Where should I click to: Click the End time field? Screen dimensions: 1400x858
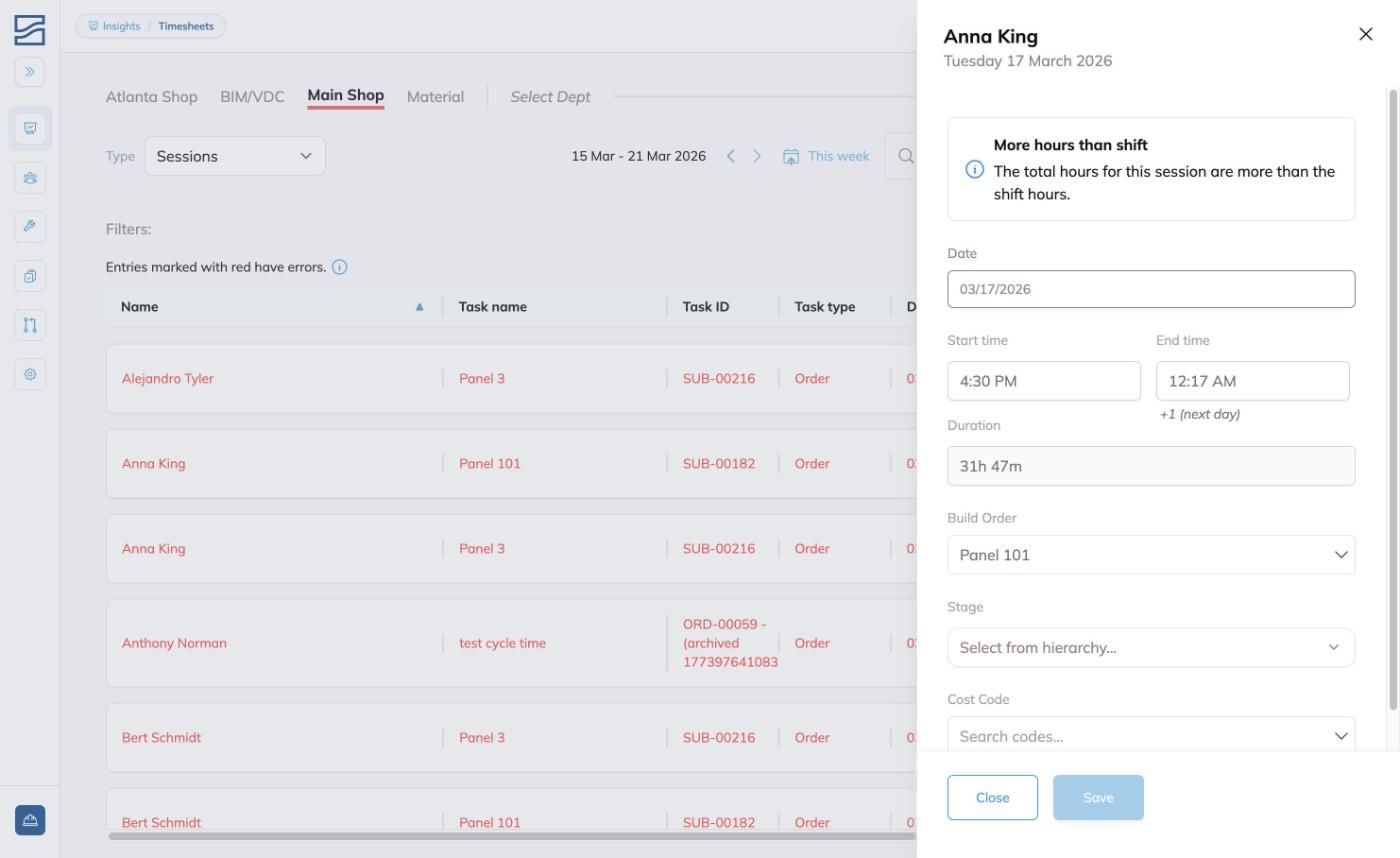[1253, 381]
